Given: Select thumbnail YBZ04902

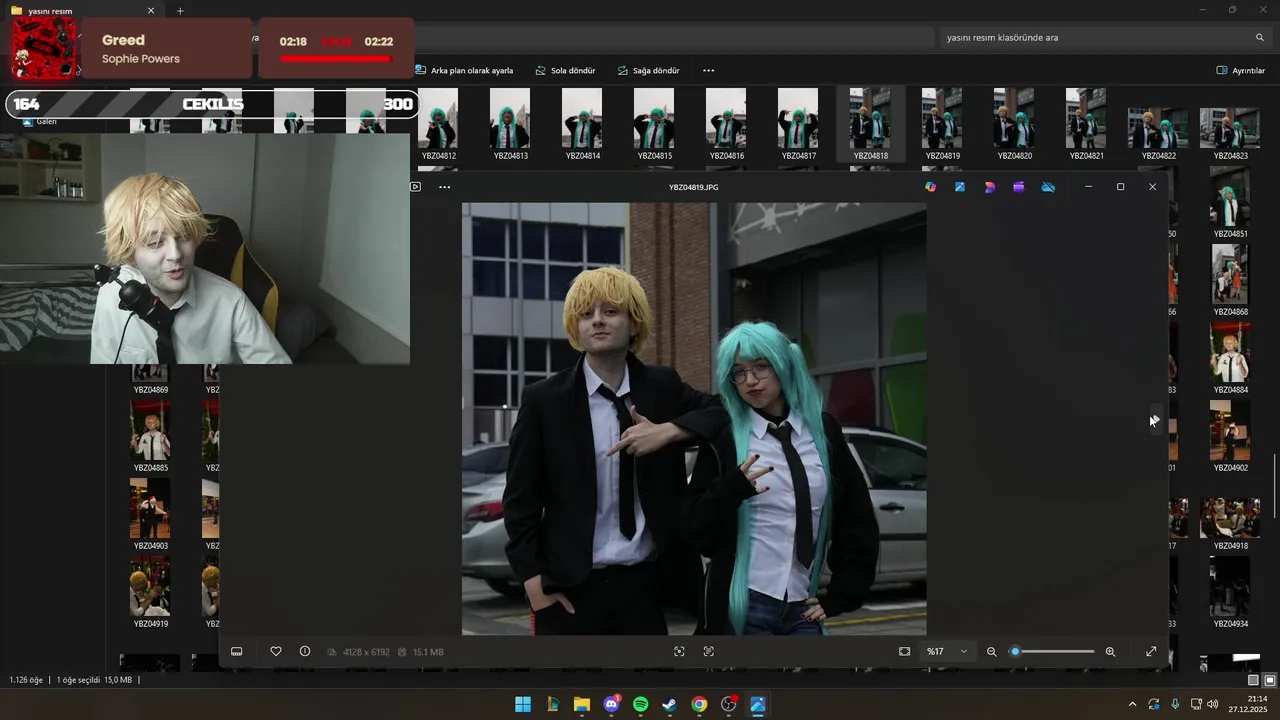Looking at the screenshot, I should pyautogui.click(x=1230, y=436).
